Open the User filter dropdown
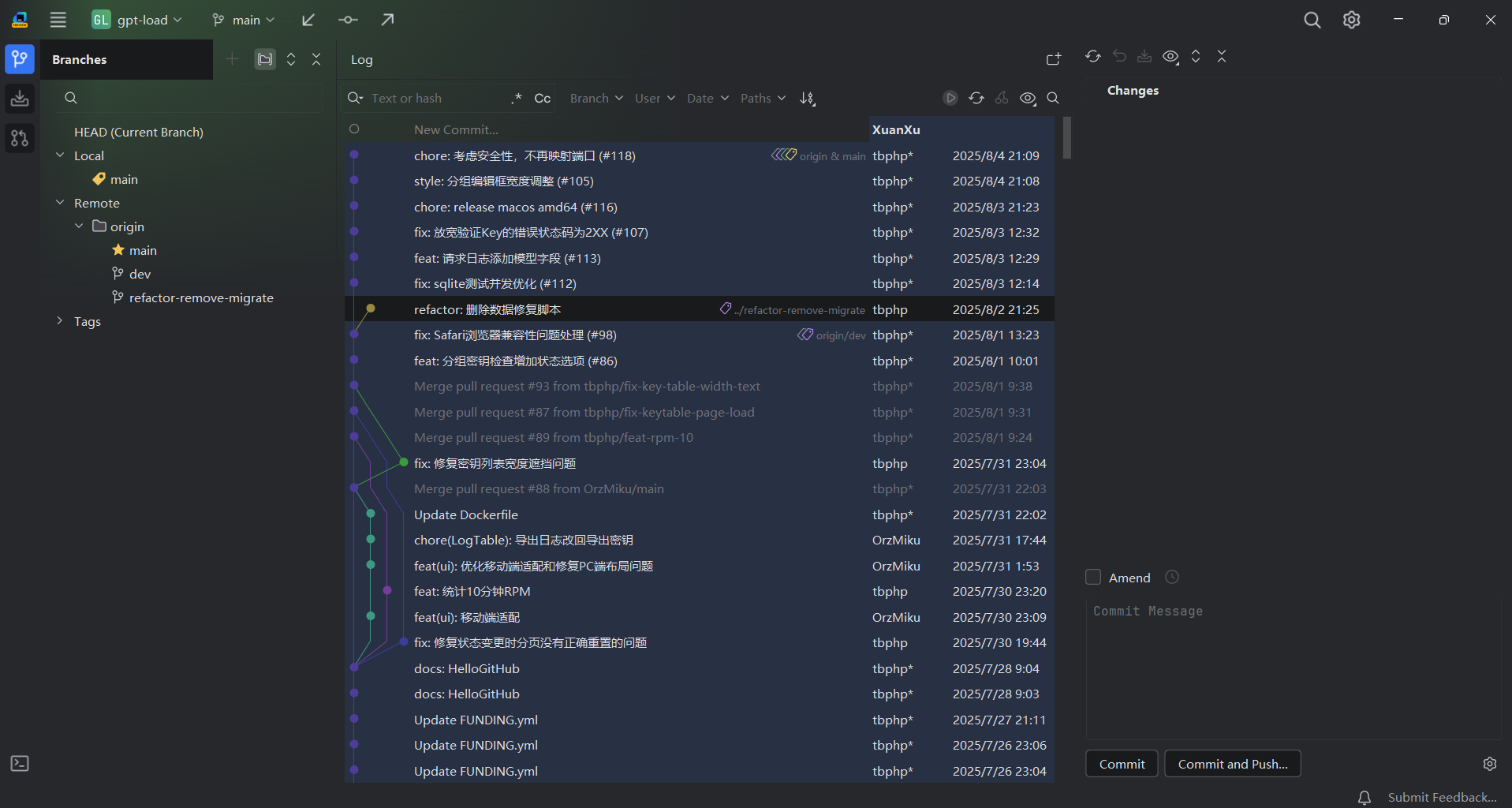1512x808 pixels. [655, 98]
